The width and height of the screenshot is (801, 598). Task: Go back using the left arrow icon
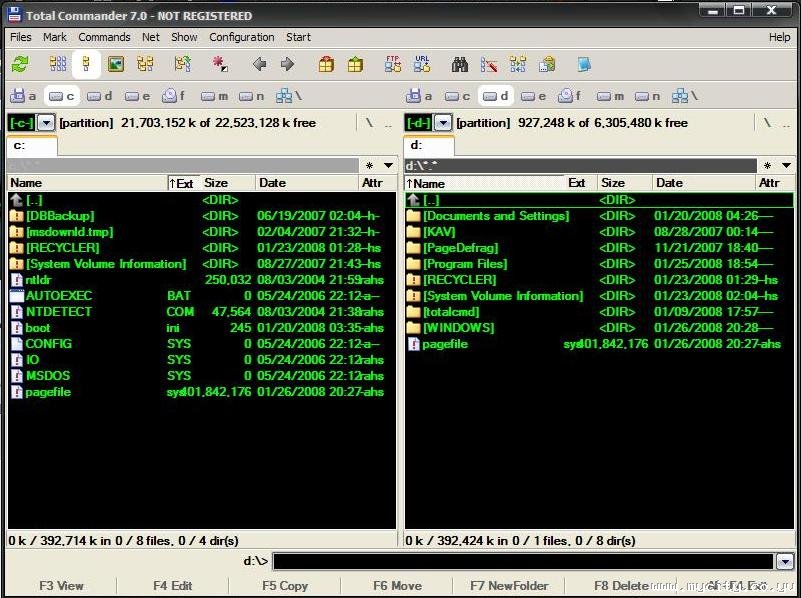click(x=260, y=64)
